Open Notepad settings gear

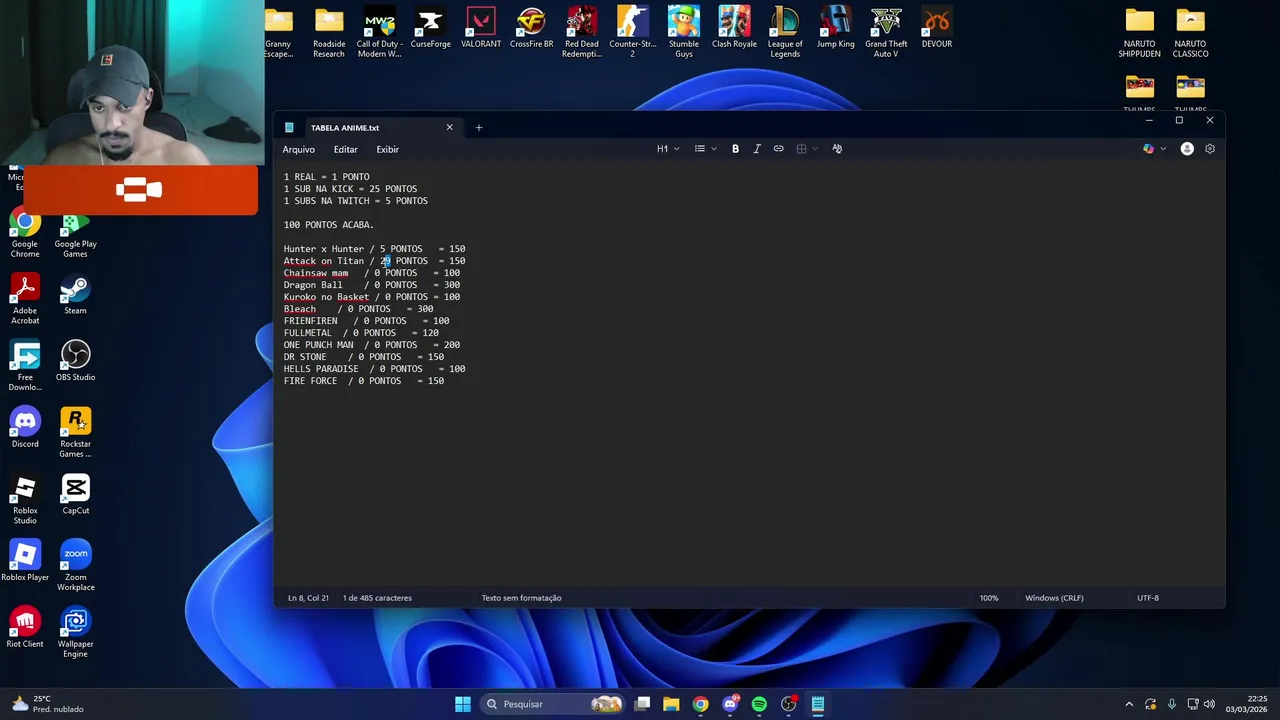click(x=1209, y=149)
